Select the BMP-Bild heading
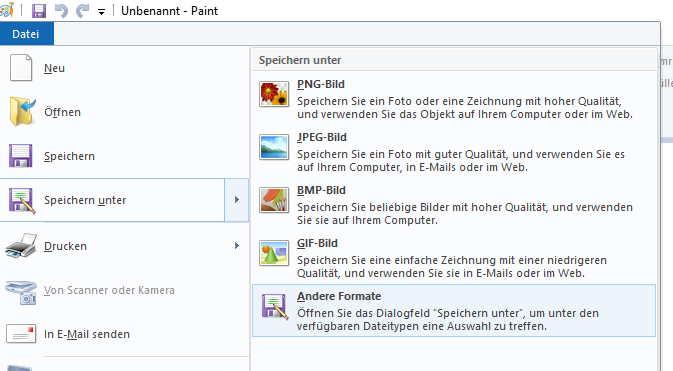The height and width of the screenshot is (371, 673). (321, 190)
